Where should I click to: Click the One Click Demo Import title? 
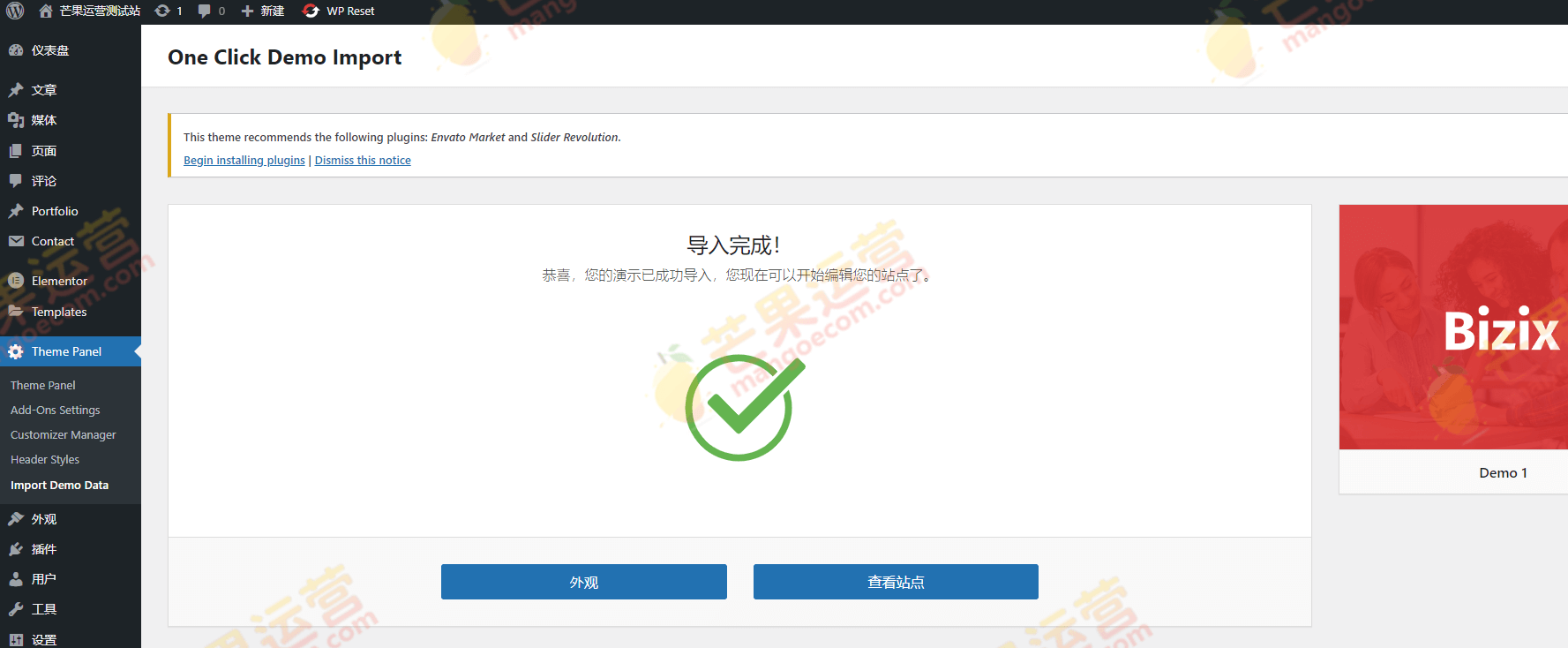pyautogui.click(x=285, y=57)
